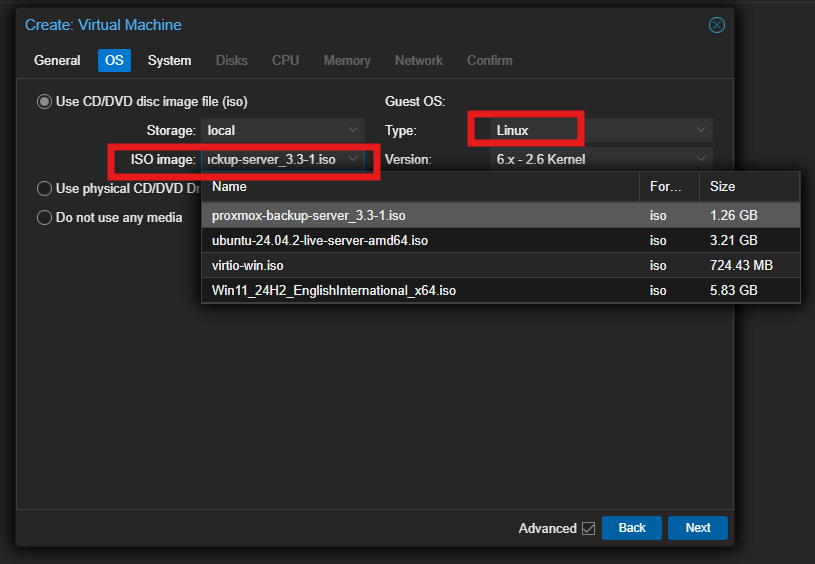
Task: Choose virtio-win.iso from the list
Action: coord(501,265)
